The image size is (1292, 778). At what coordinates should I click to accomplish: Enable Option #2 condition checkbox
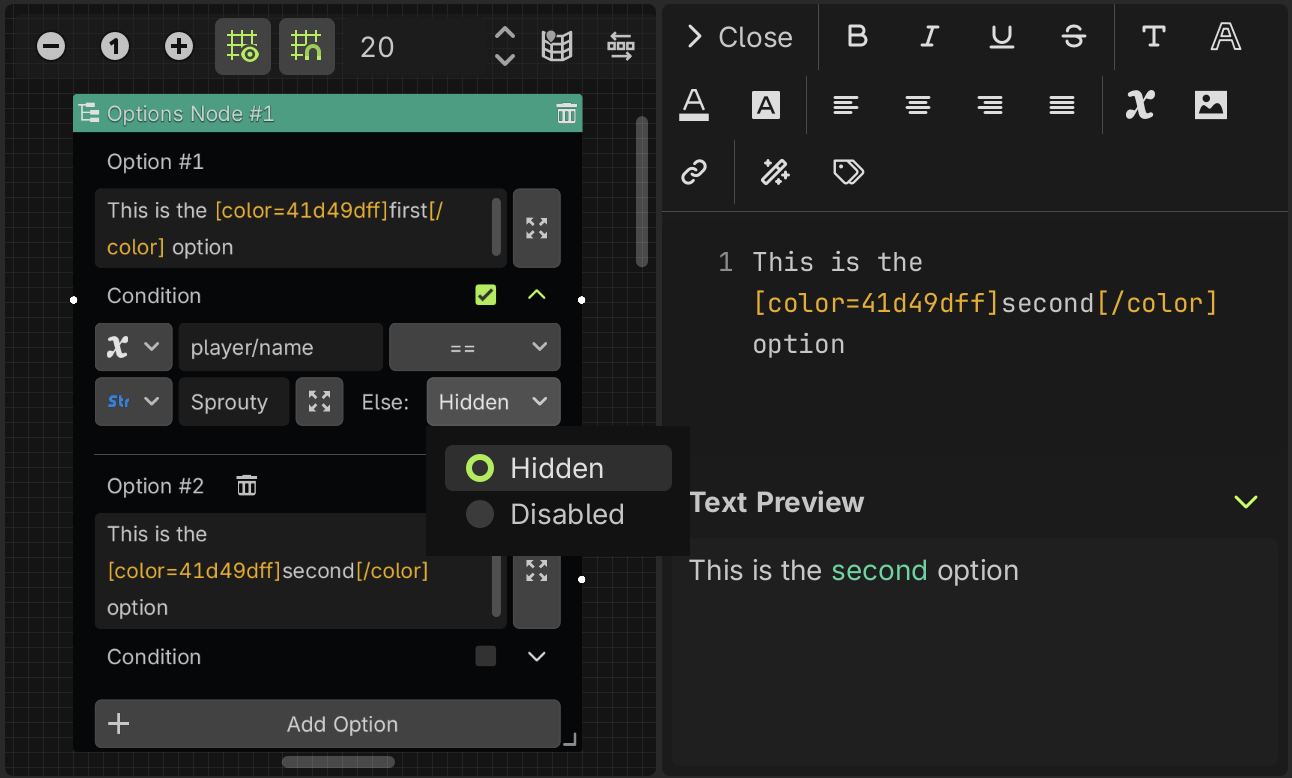click(486, 656)
